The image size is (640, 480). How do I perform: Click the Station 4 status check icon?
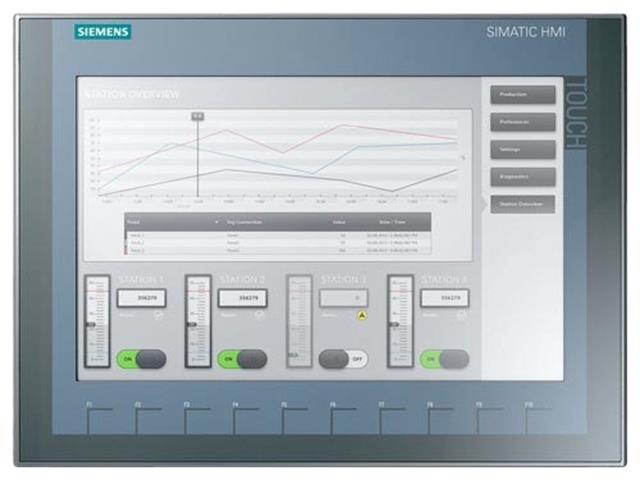(x=461, y=316)
